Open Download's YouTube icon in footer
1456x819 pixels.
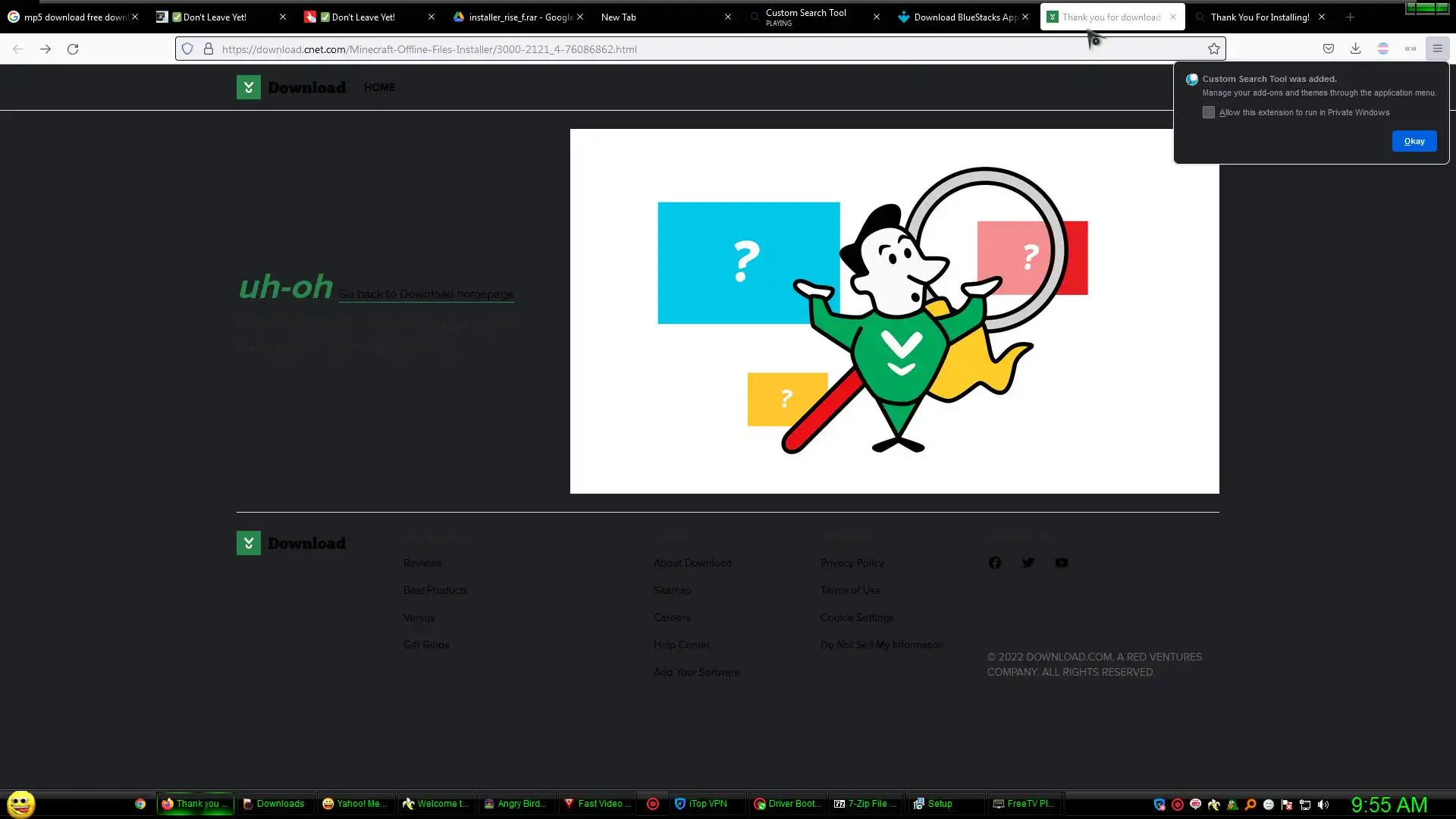[x=1061, y=563]
